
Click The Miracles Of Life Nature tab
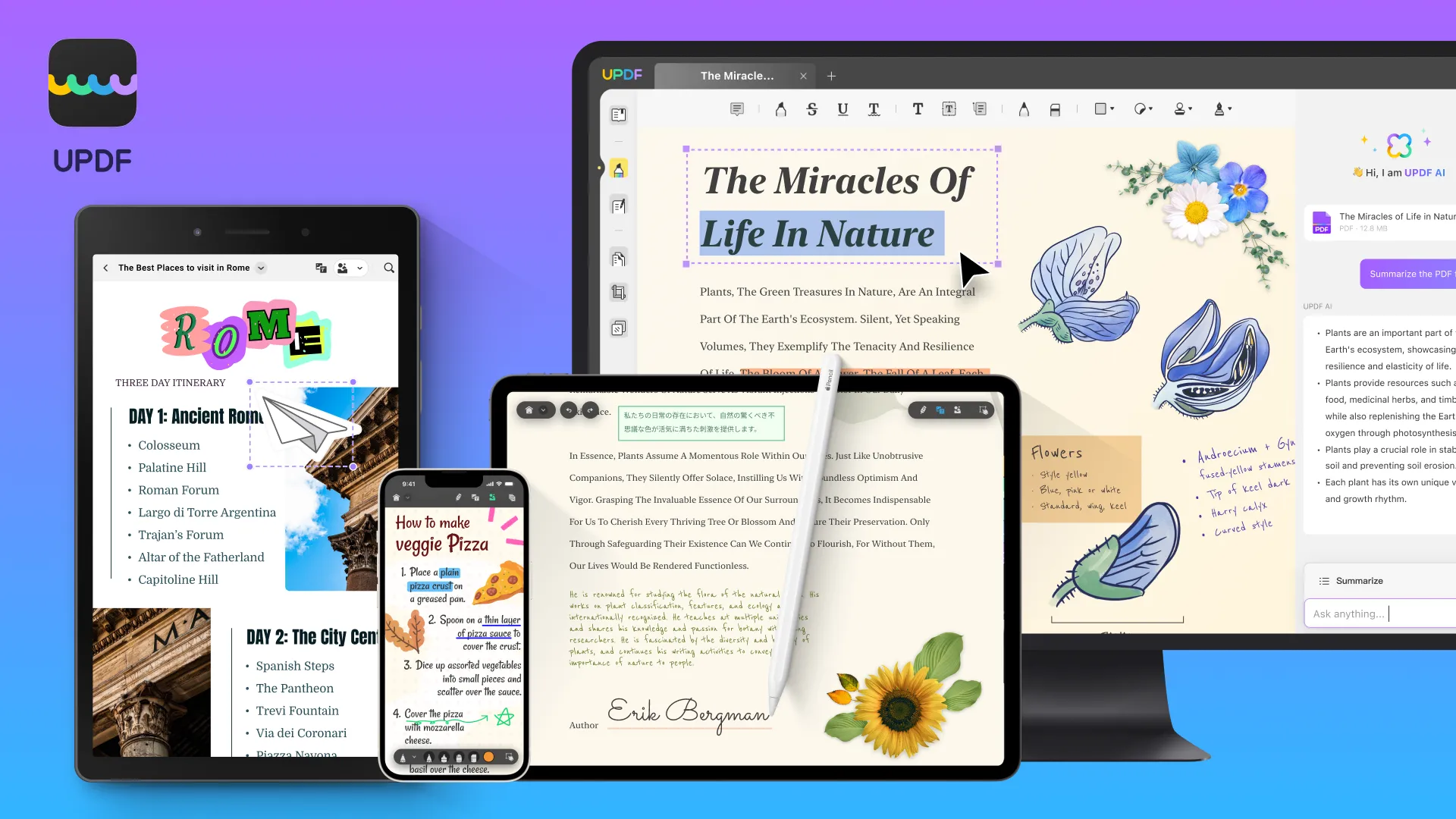[x=737, y=75]
